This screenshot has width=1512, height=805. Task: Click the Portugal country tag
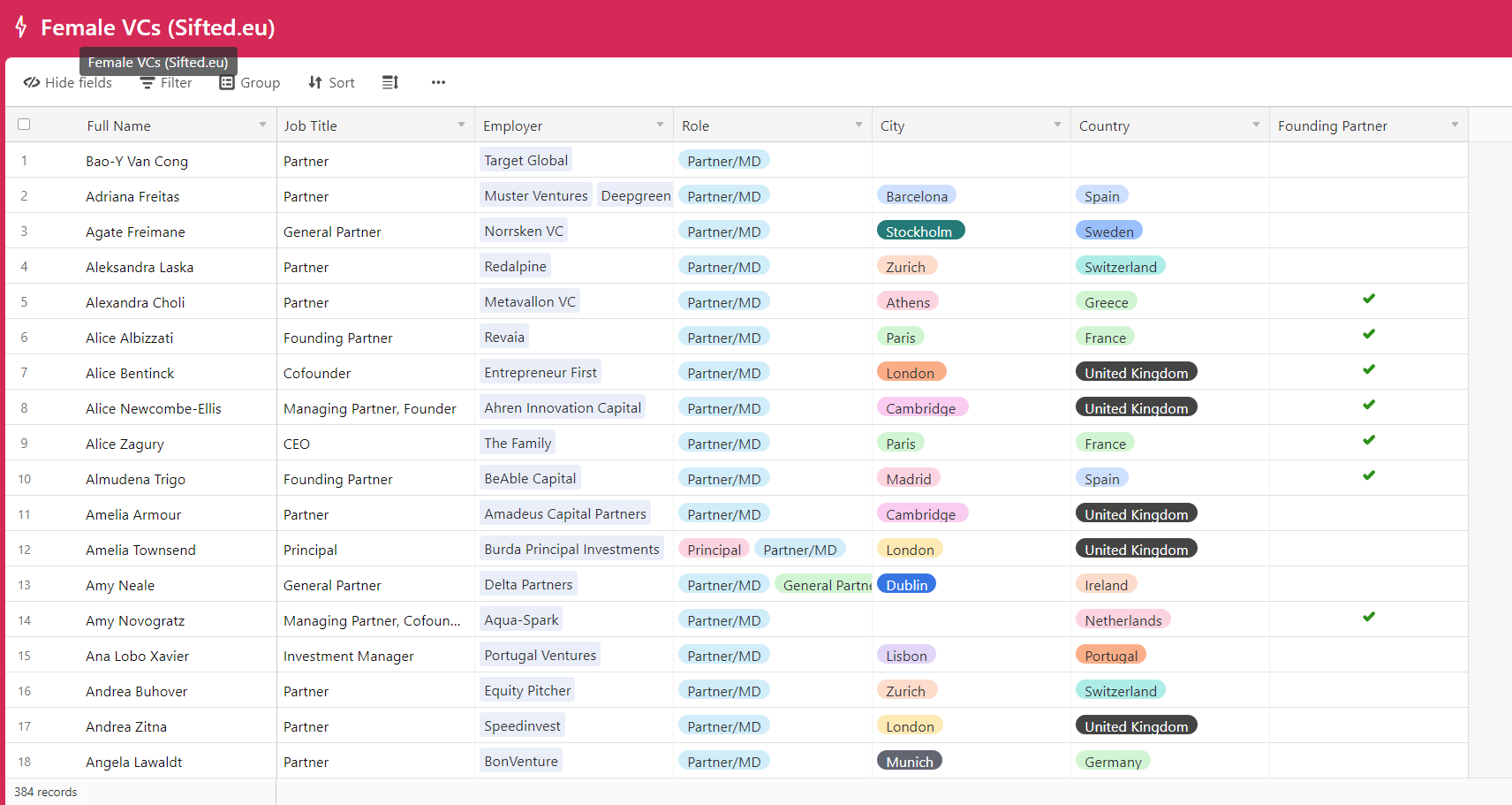(x=1111, y=655)
